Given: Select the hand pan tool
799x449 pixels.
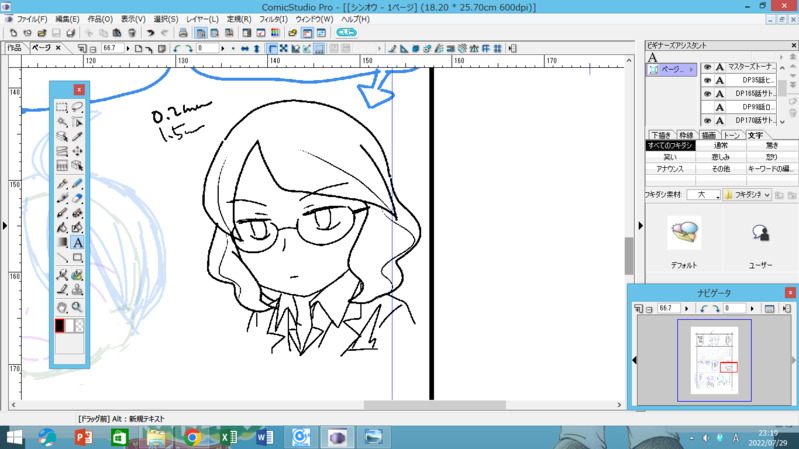Looking at the screenshot, I should click(62, 307).
